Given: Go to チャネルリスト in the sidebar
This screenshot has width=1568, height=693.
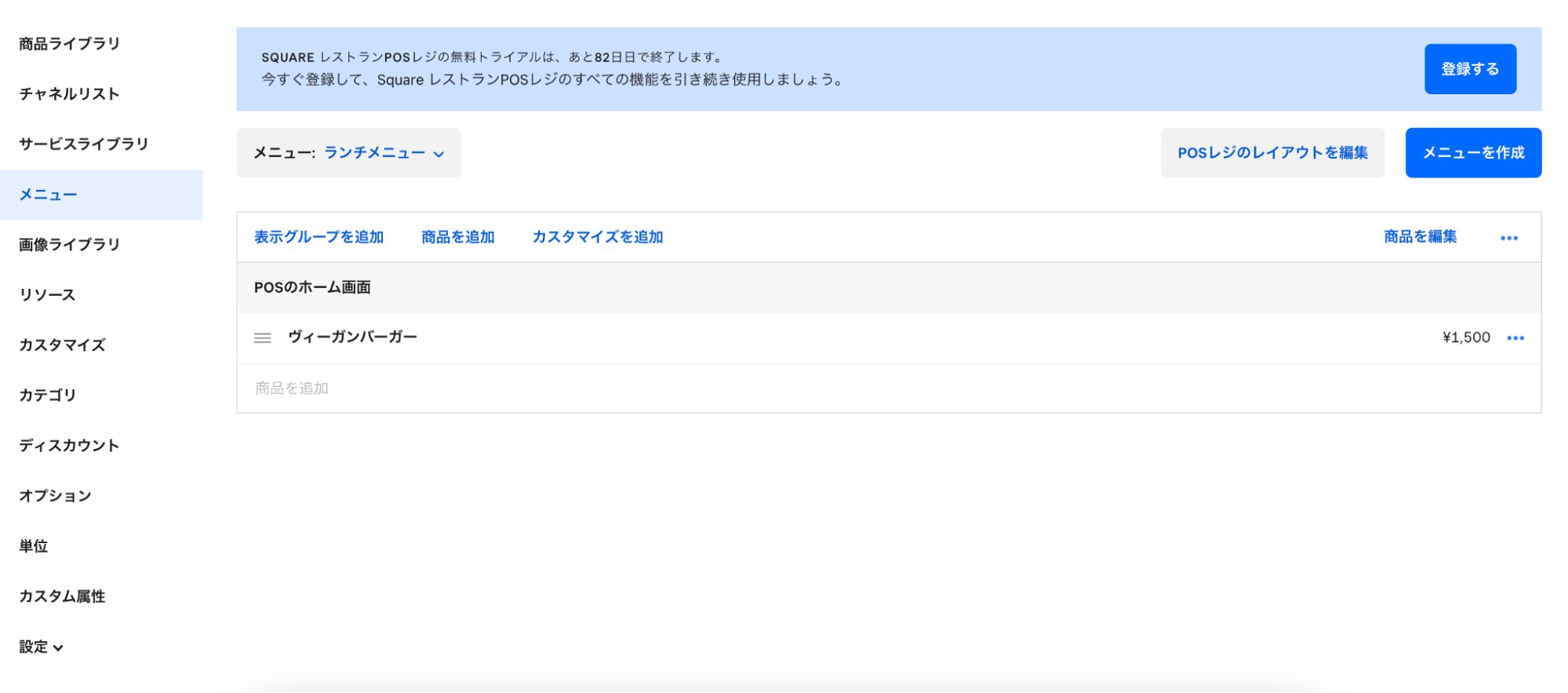Looking at the screenshot, I should pyautogui.click(x=69, y=94).
